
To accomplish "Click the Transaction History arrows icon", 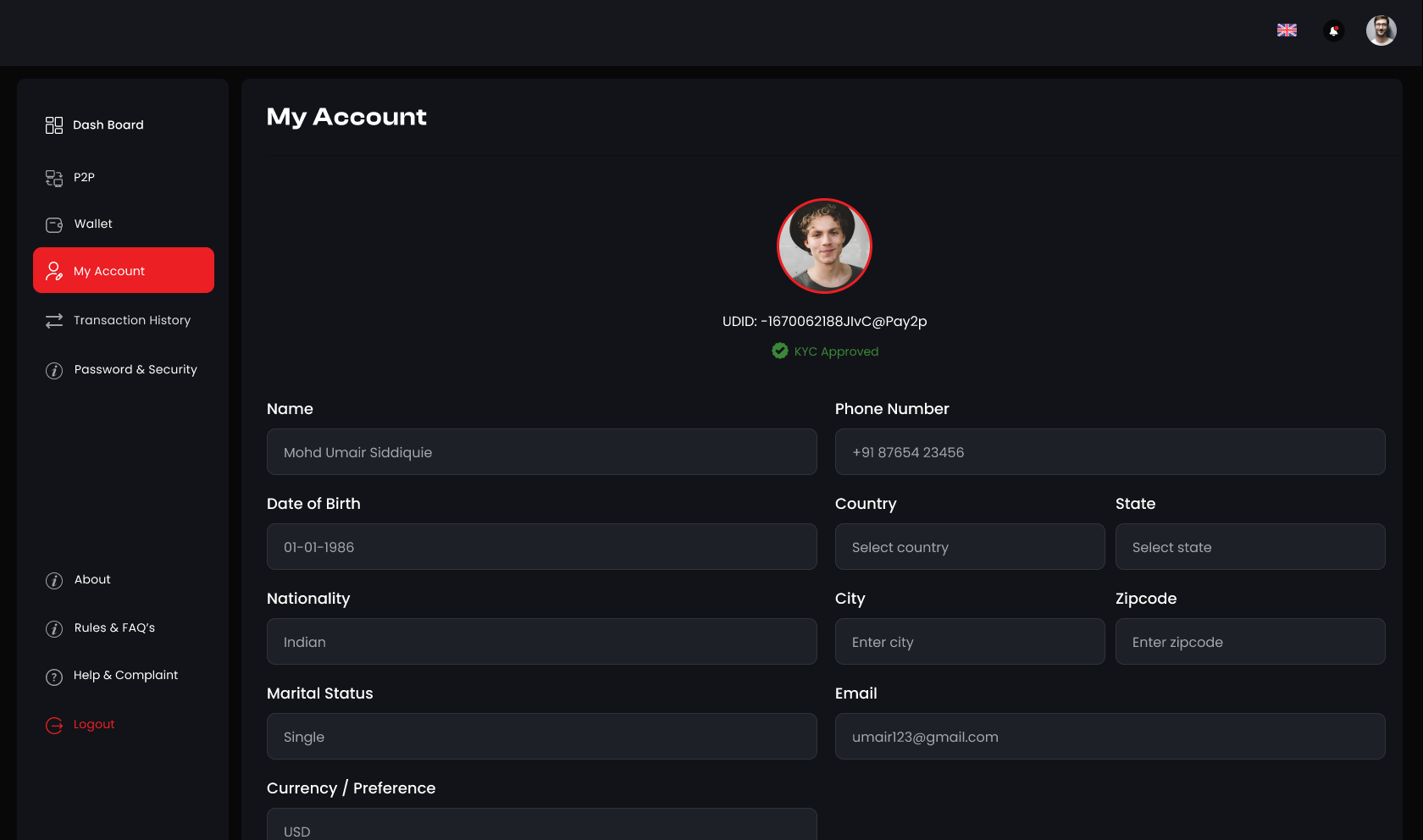I will pos(54,321).
